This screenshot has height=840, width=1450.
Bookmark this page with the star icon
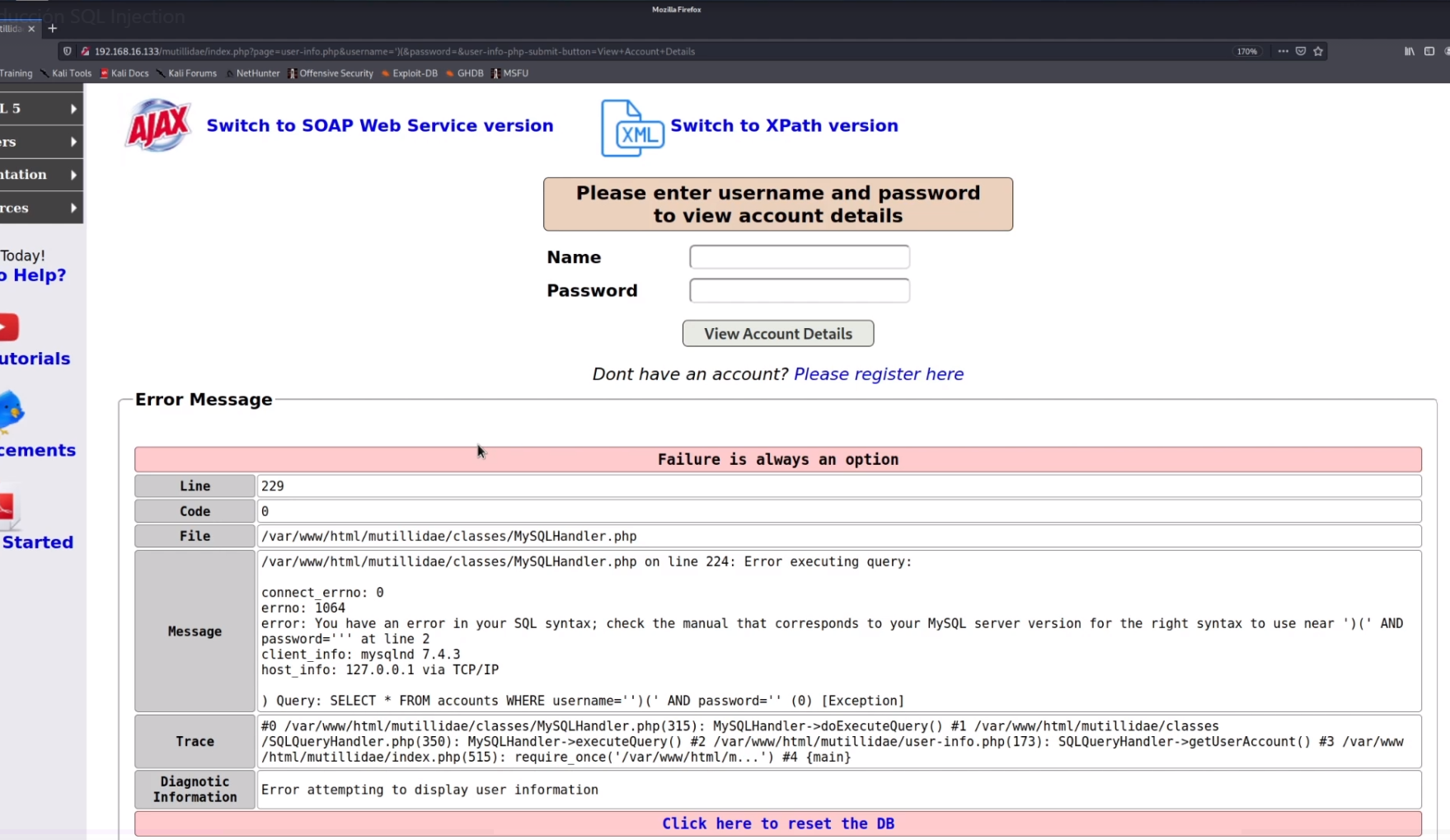[x=1318, y=51]
